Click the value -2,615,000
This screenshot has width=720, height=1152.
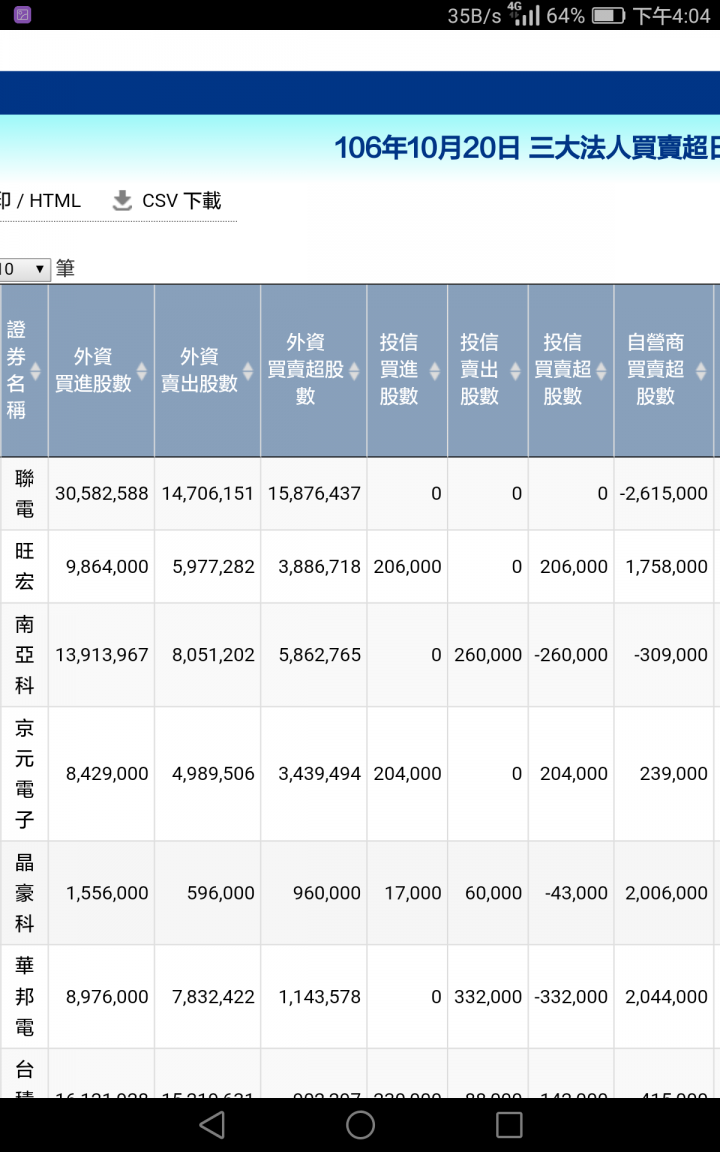pyautogui.click(x=663, y=494)
